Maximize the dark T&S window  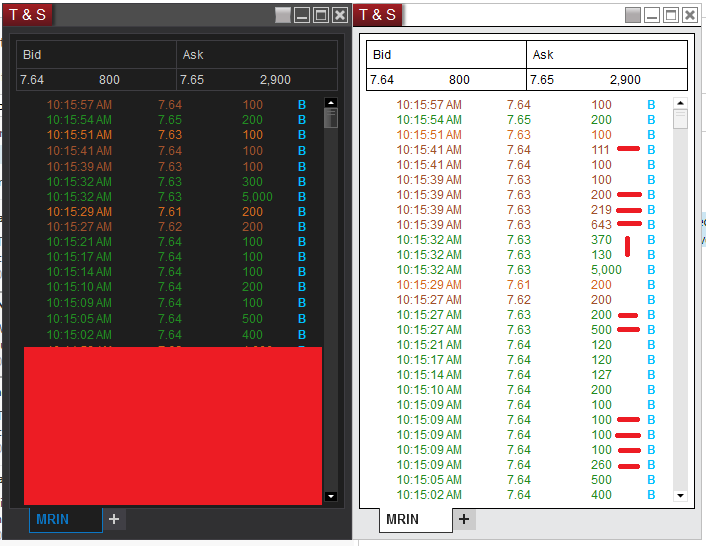[x=321, y=15]
